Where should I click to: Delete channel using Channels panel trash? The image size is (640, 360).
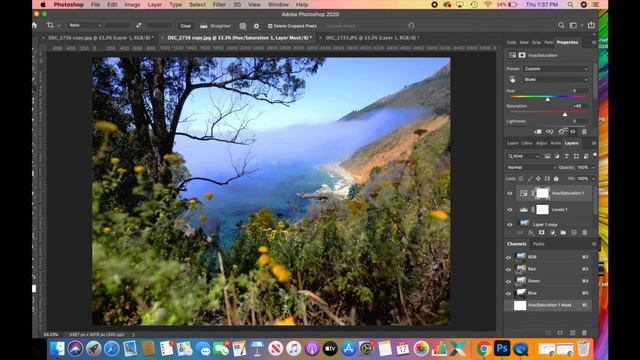(x=584, y=333)
